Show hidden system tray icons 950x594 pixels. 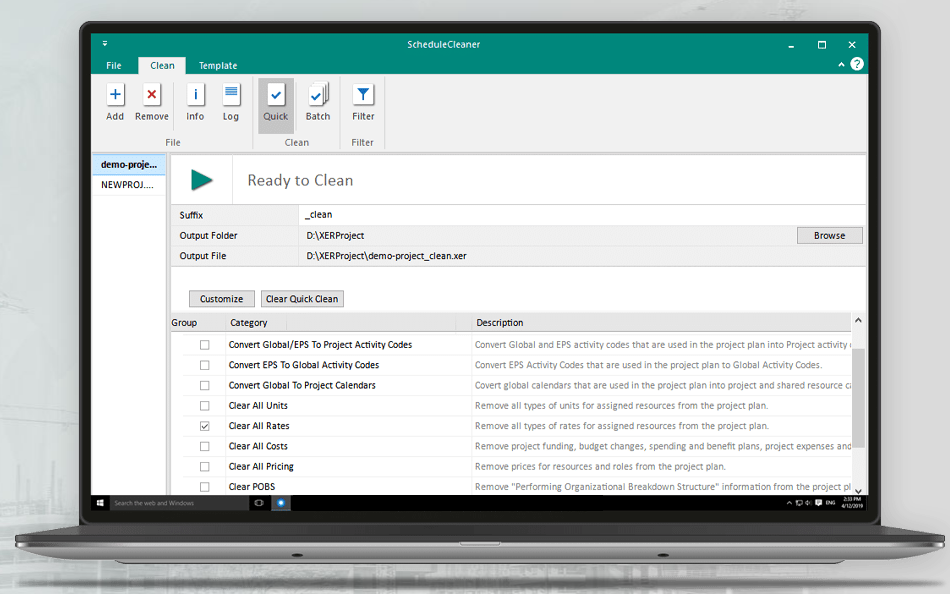[x=789, y=503]
